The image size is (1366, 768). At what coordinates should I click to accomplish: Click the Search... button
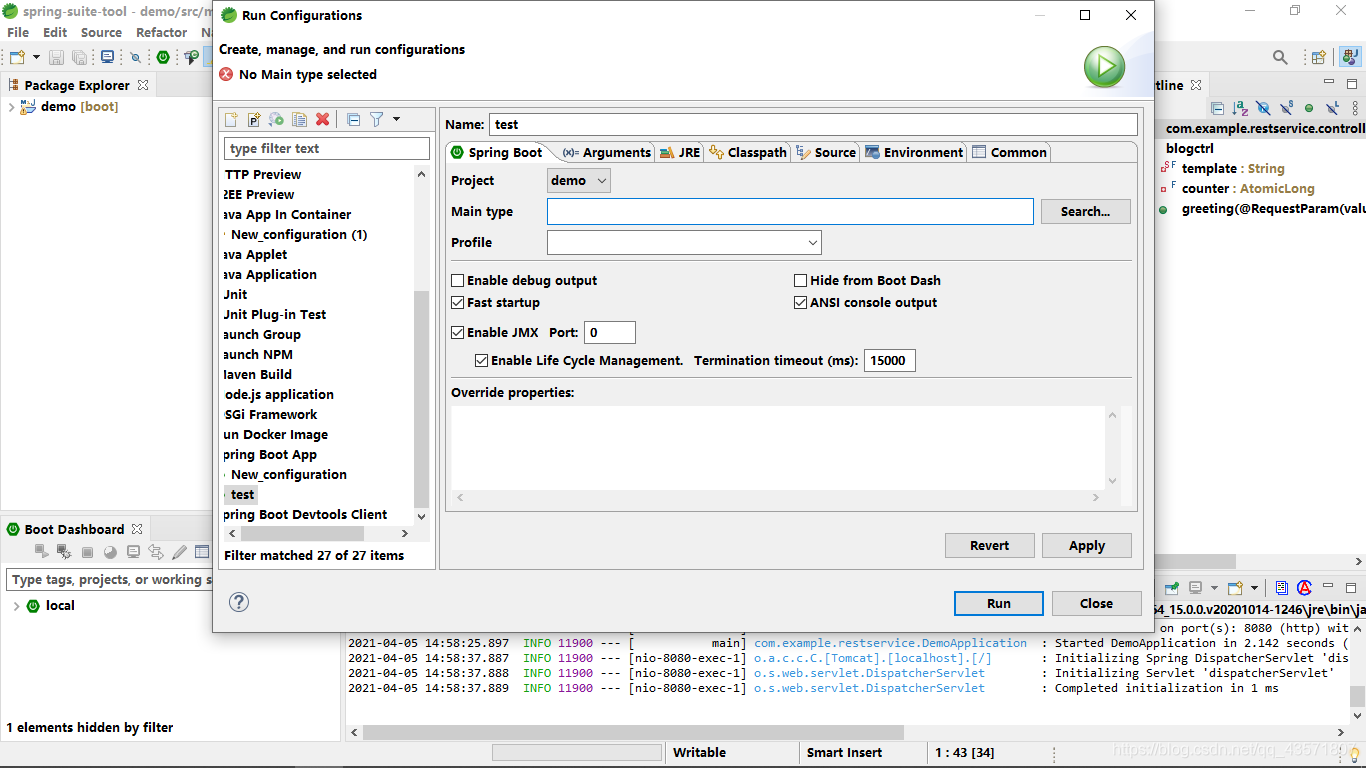(1086, 212)
